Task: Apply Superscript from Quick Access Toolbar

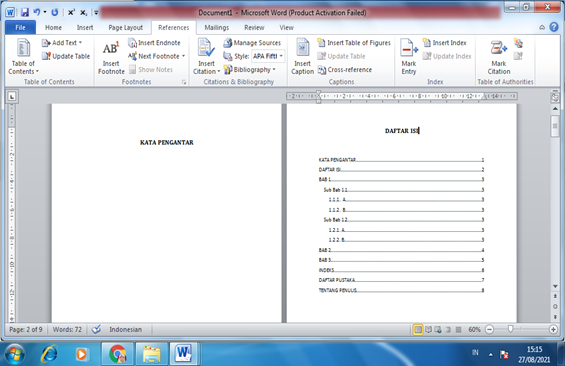Action: (71, 12)
